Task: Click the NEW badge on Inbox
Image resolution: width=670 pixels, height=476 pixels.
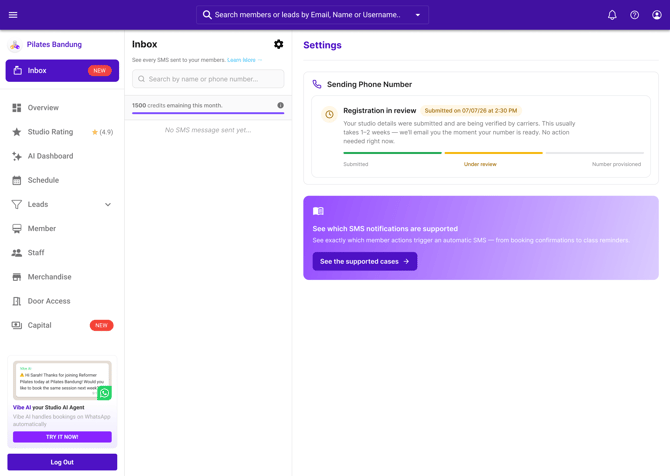Action: [x=100, y=71]
